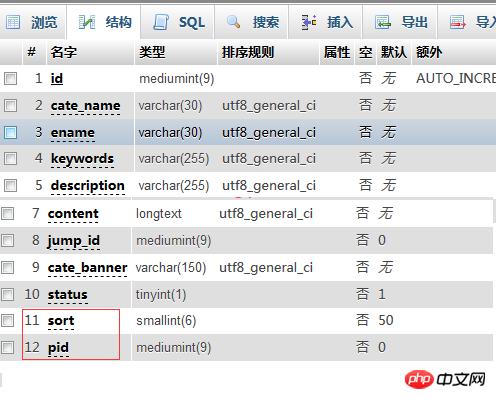Click default value 50 in sort row
Viewport: 496px width, 399px height.
(386, 320)
